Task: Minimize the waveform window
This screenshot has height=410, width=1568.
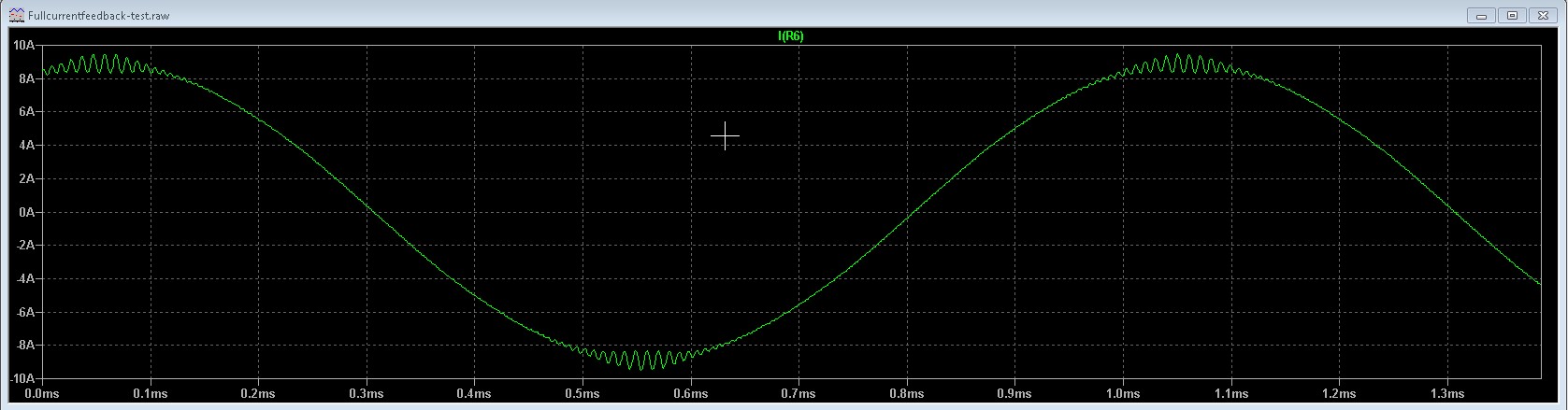Action: [1482, 15]
